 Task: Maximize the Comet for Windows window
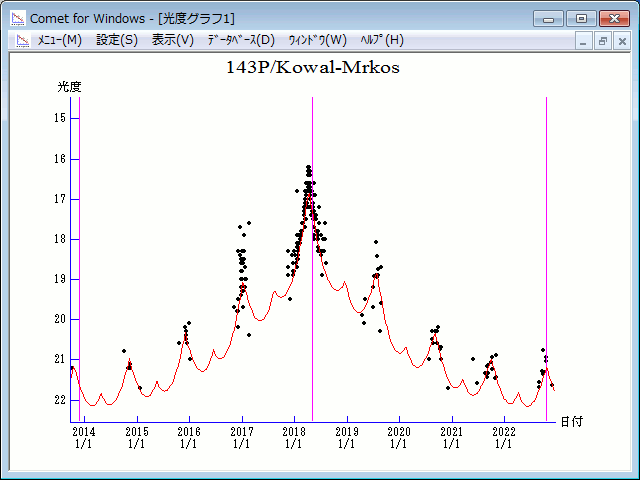(x=581, y=18)
